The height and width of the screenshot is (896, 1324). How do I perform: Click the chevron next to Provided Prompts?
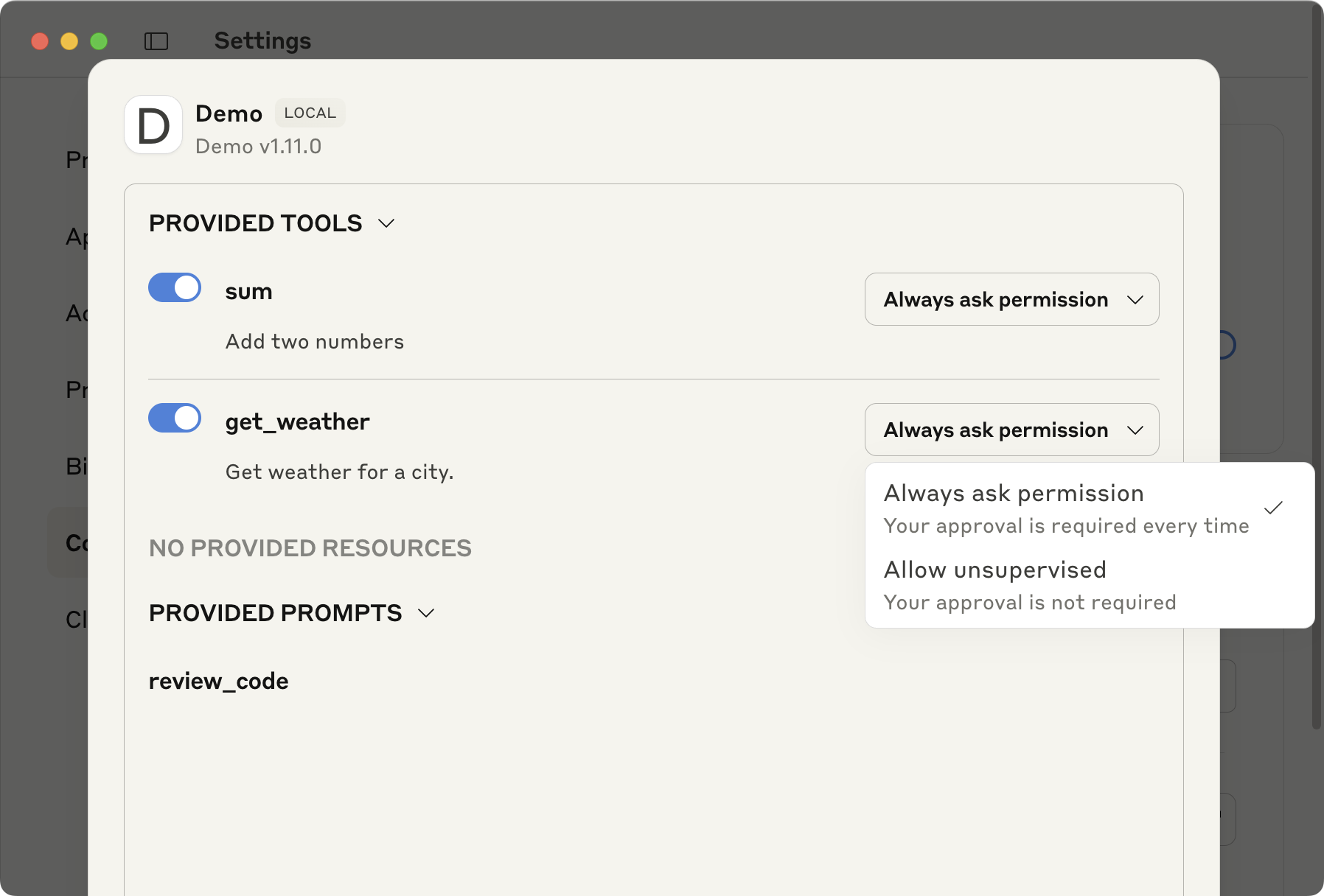click(426, 613)
